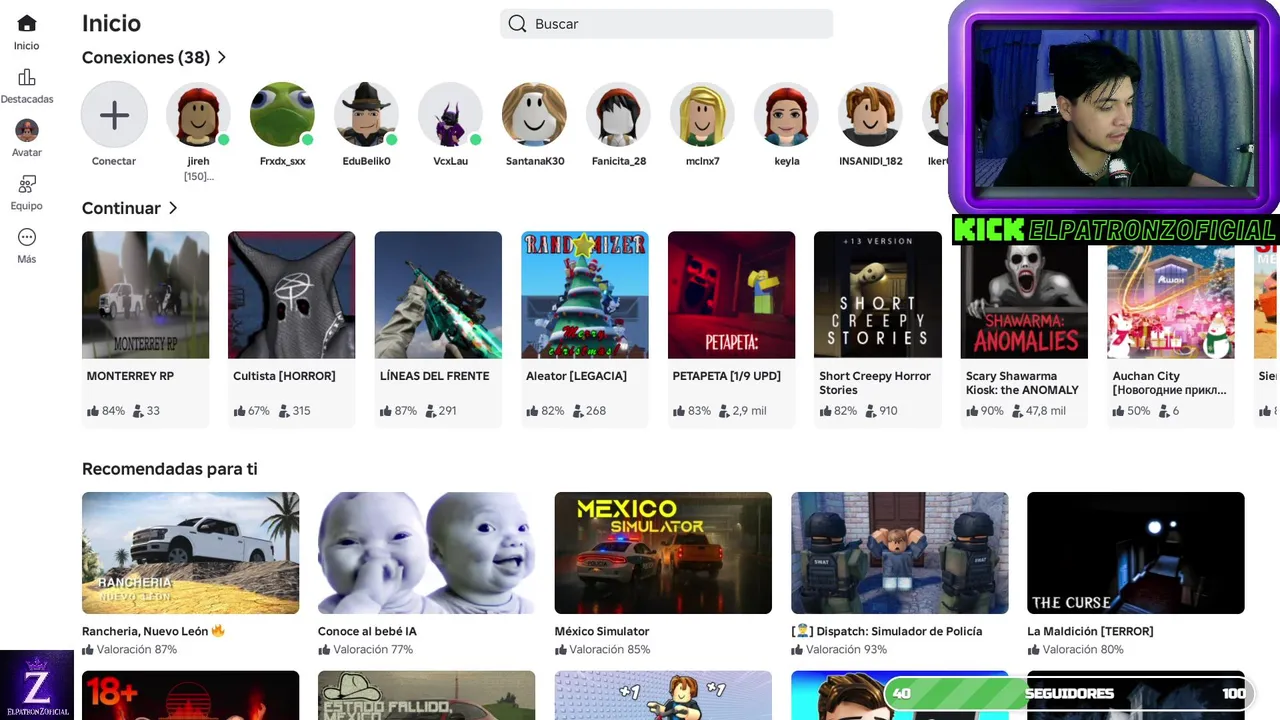Open Dispatch: Simulador de Policía thumbnail
Viewport: 1280px width, 720px height.
899,553
